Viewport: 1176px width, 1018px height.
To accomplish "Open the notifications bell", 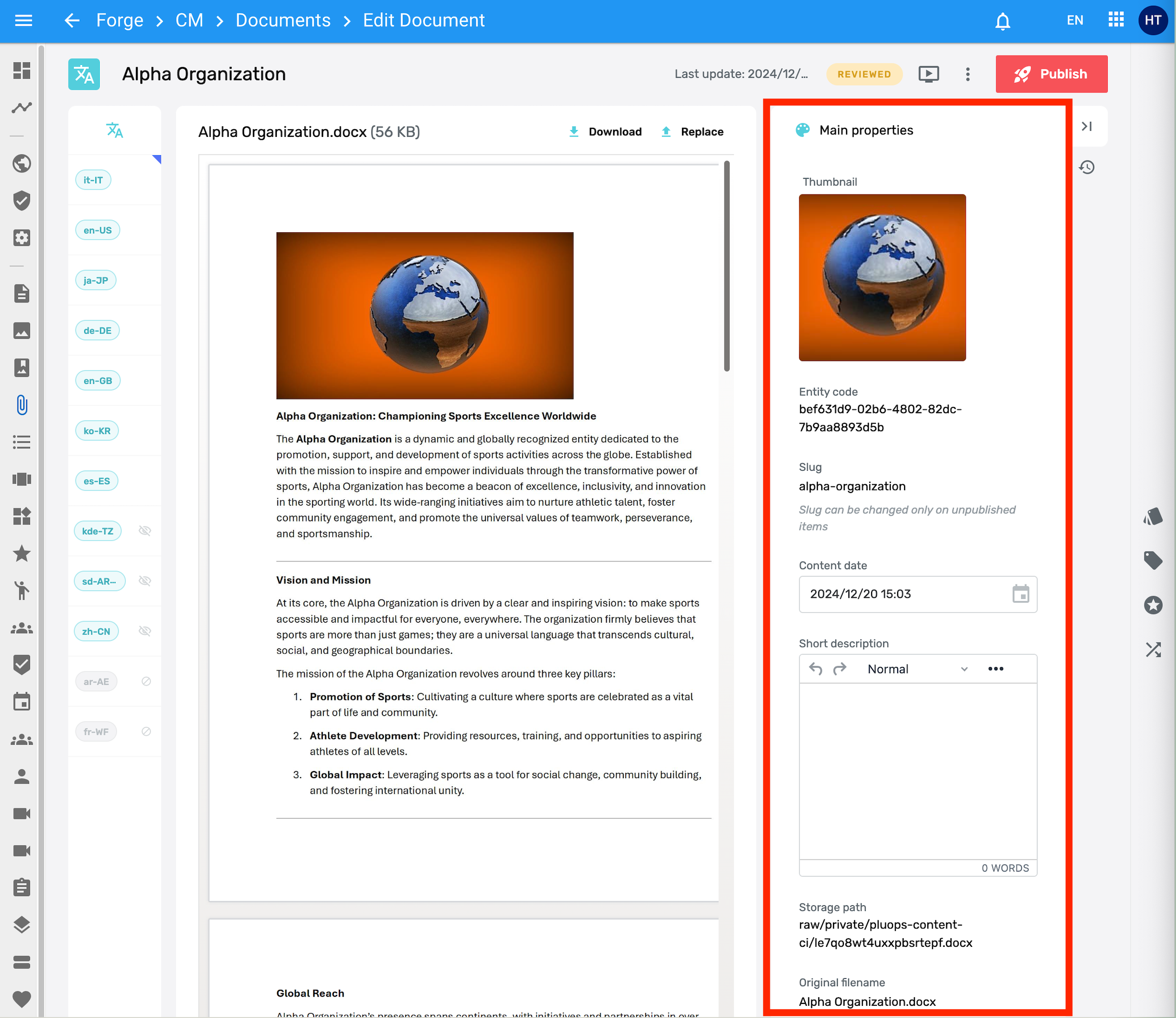I will point(1002,21).
